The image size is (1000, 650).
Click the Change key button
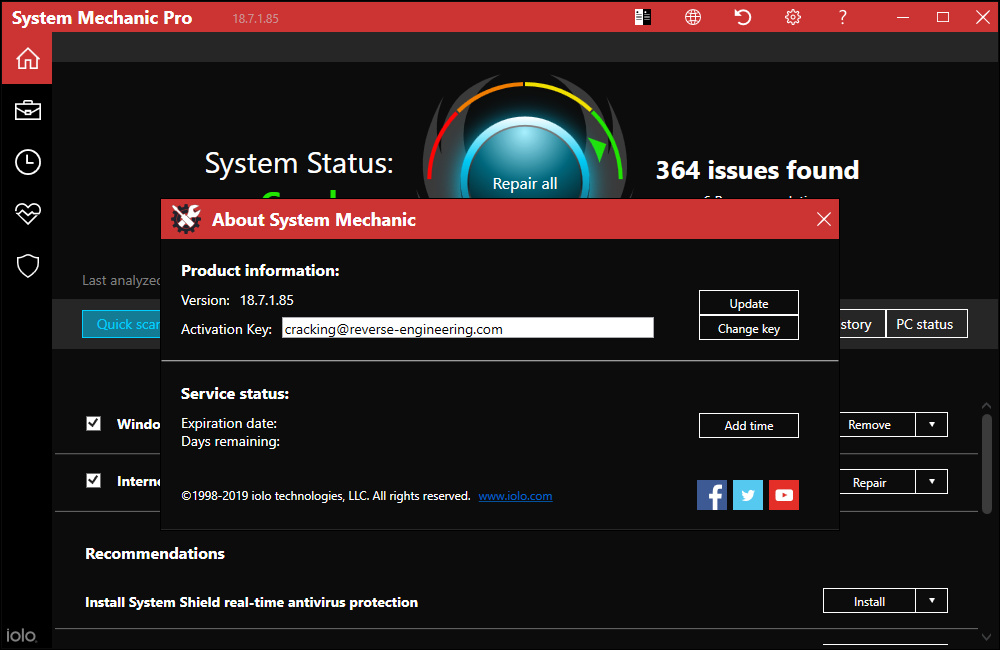(x=749, y=328)
